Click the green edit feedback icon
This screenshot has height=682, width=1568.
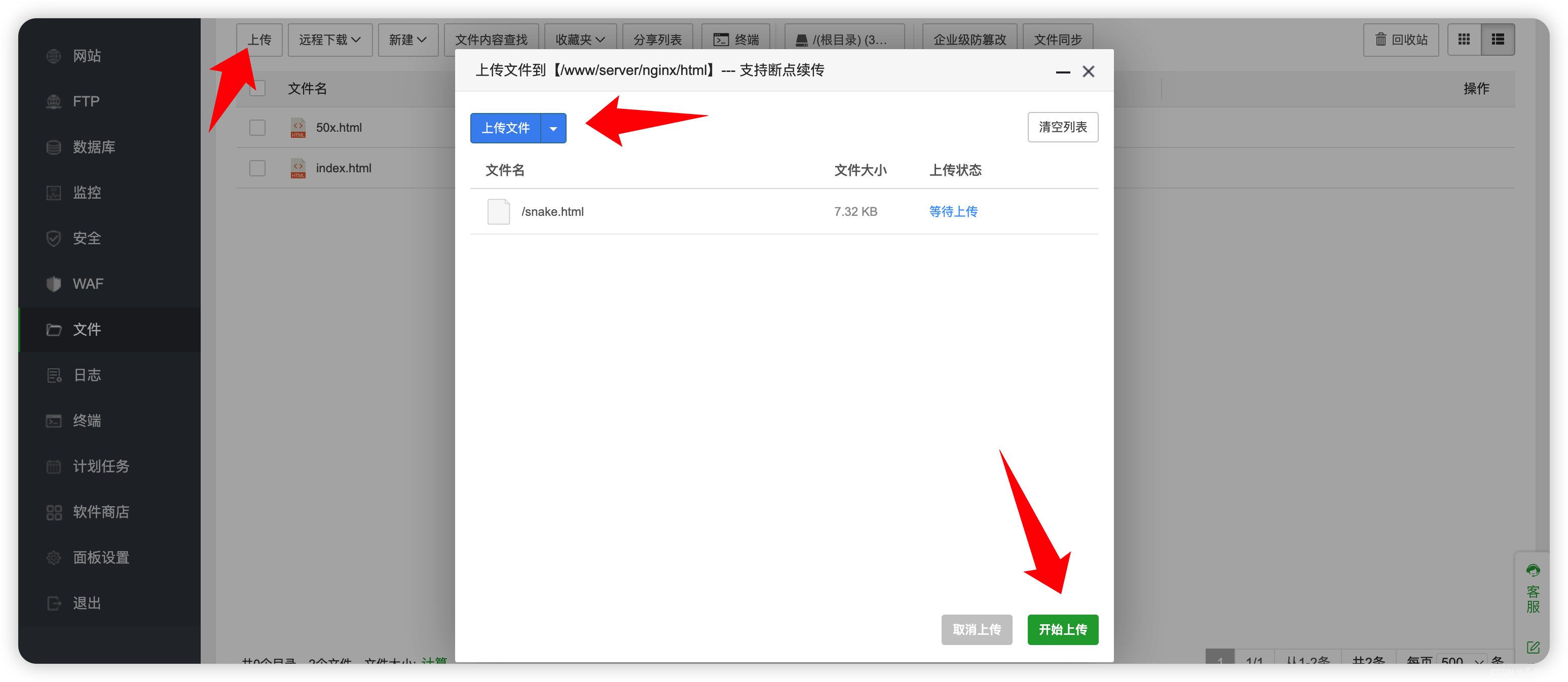coord(1533,648)
